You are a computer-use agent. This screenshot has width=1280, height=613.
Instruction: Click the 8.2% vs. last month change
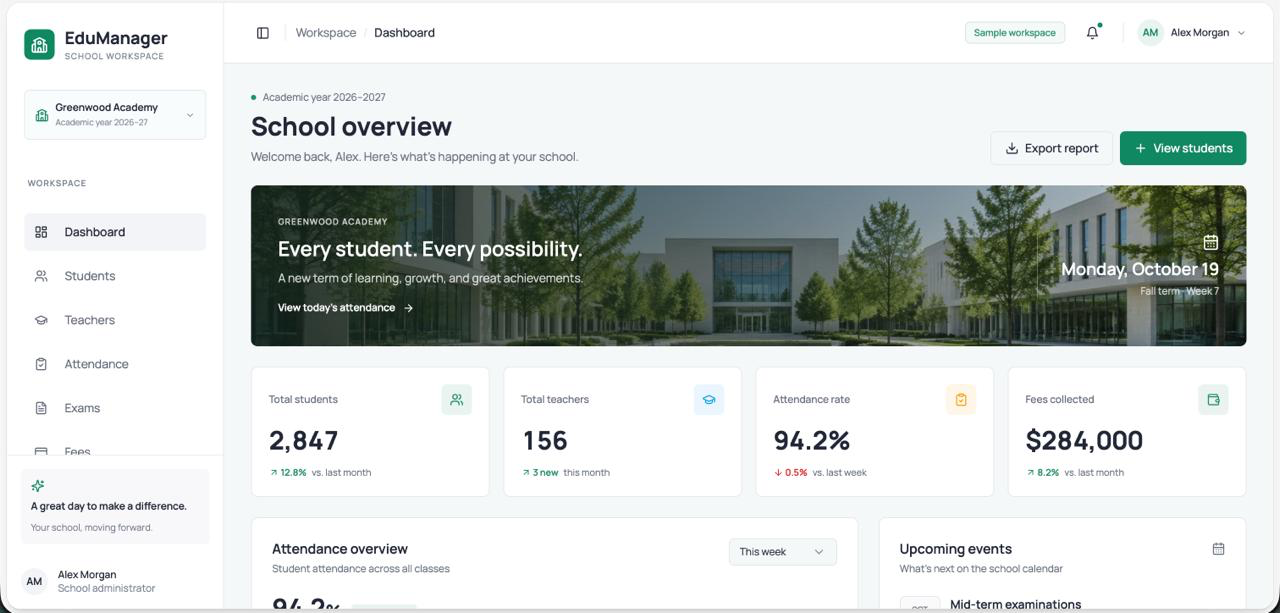[x=1075, y=473]
